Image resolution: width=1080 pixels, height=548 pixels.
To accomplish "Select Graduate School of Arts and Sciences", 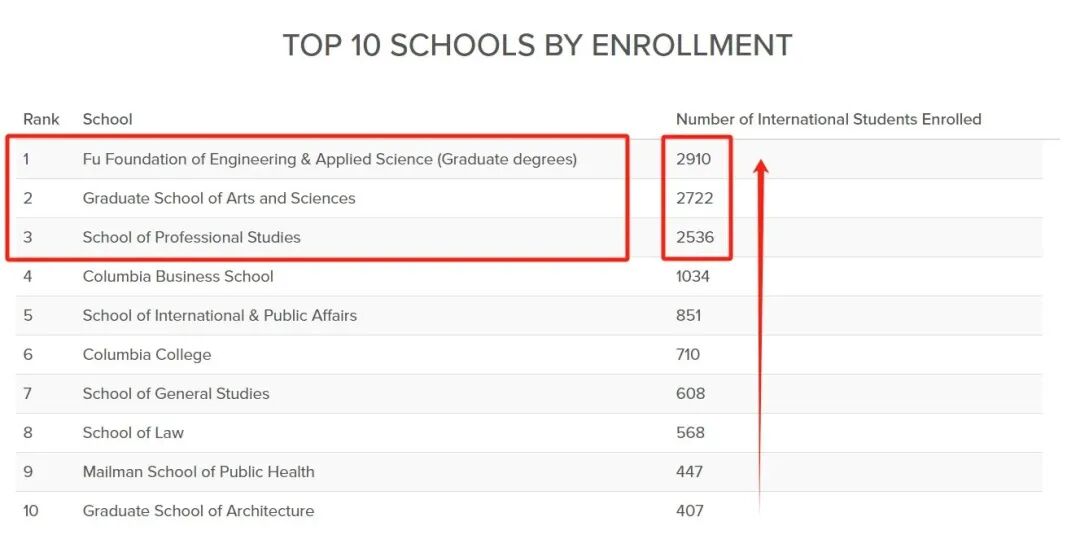I will click(x=219, y=198).
